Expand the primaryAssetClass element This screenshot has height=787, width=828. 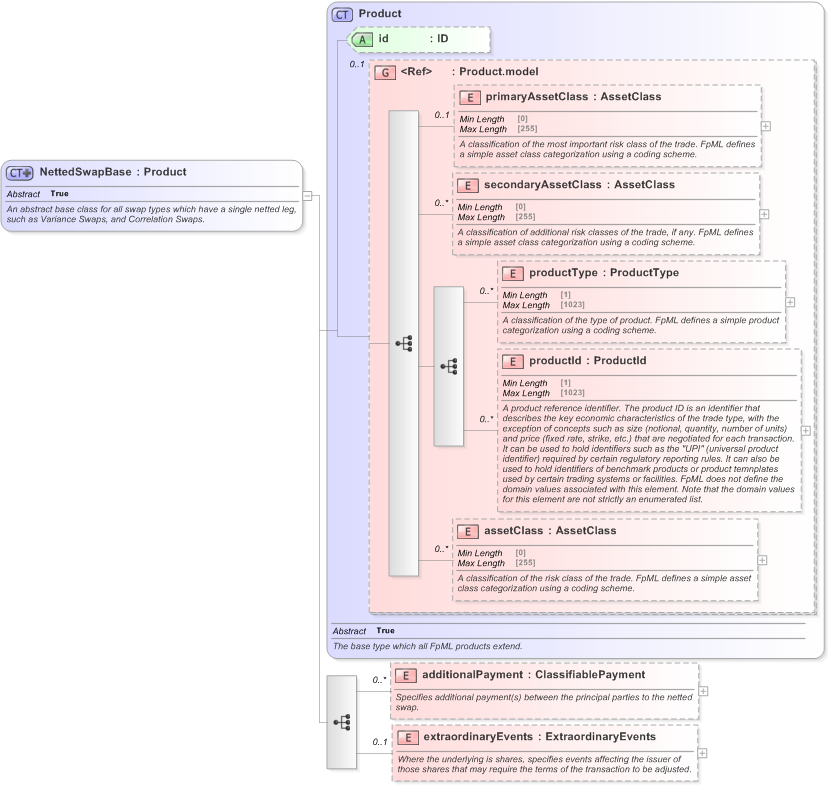766,126
